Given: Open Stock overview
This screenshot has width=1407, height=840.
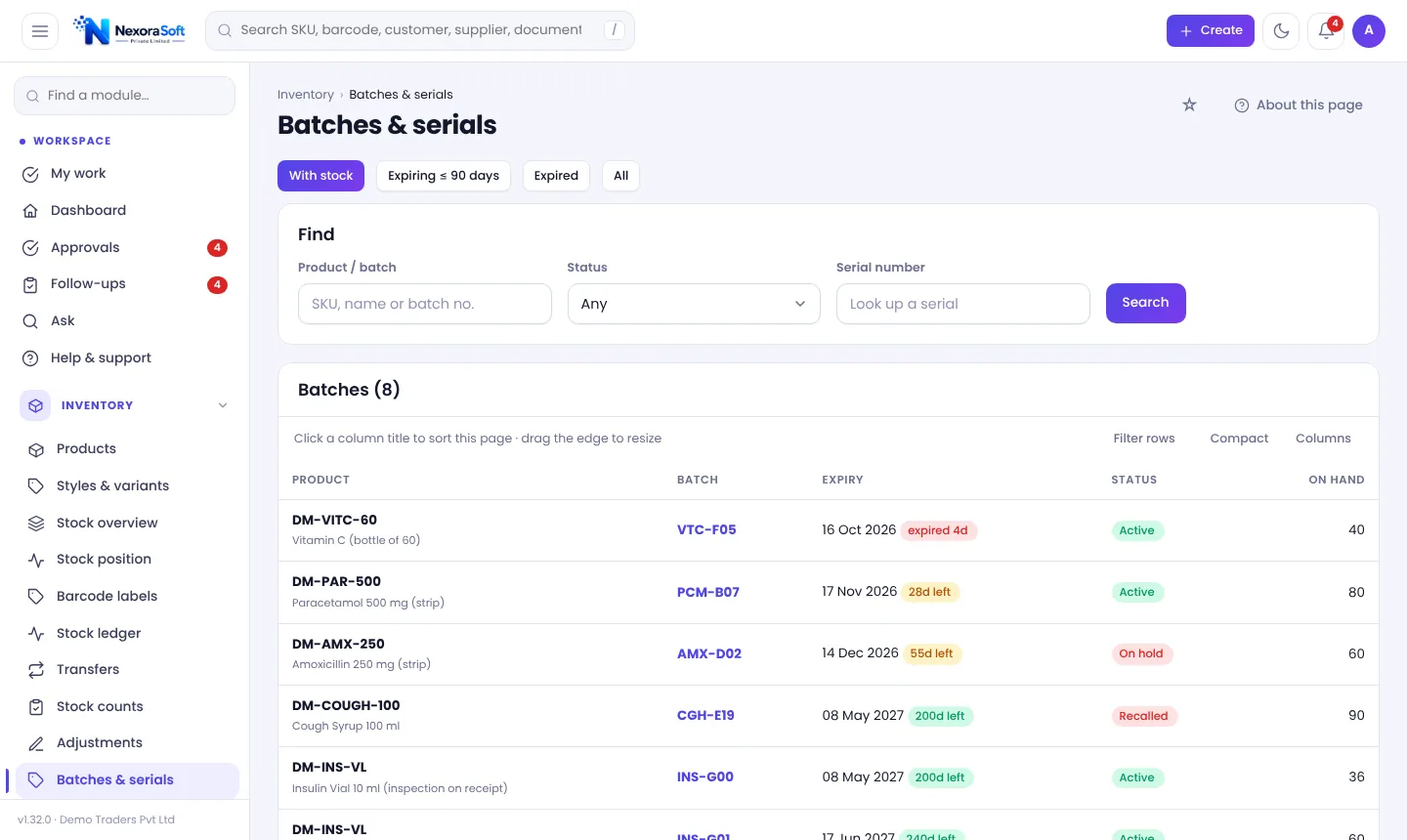Looking at the screenshot, I should 127,524.
